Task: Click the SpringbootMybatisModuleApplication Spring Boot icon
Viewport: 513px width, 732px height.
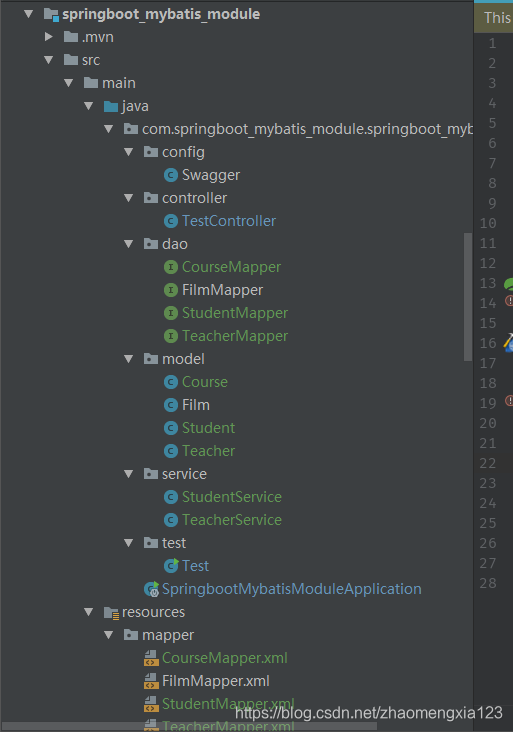Action: coord(152,589)
